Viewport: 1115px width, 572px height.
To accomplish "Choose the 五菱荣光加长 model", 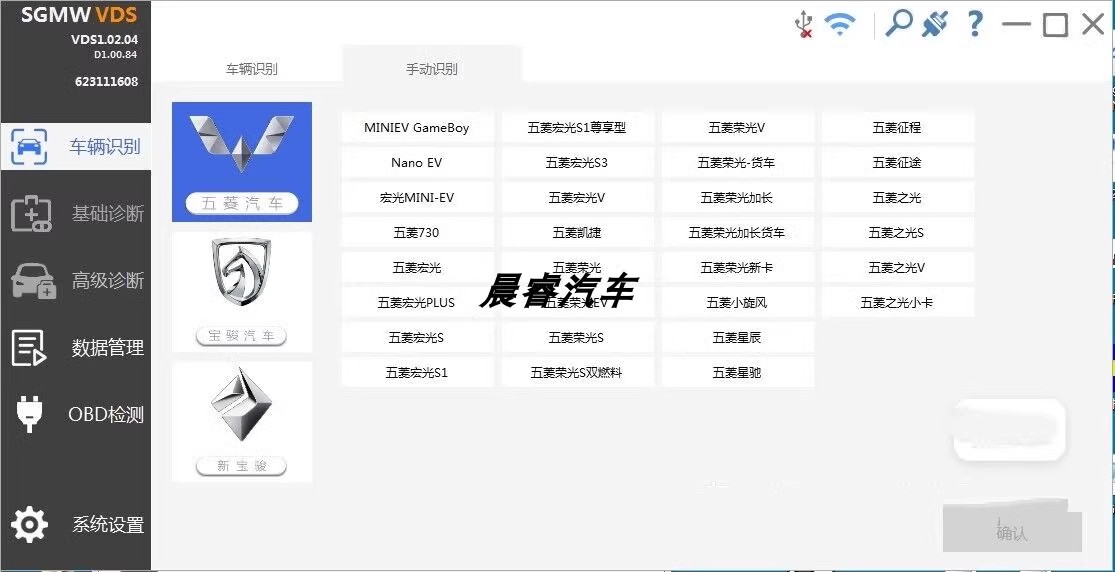I will tap(737, 198).
